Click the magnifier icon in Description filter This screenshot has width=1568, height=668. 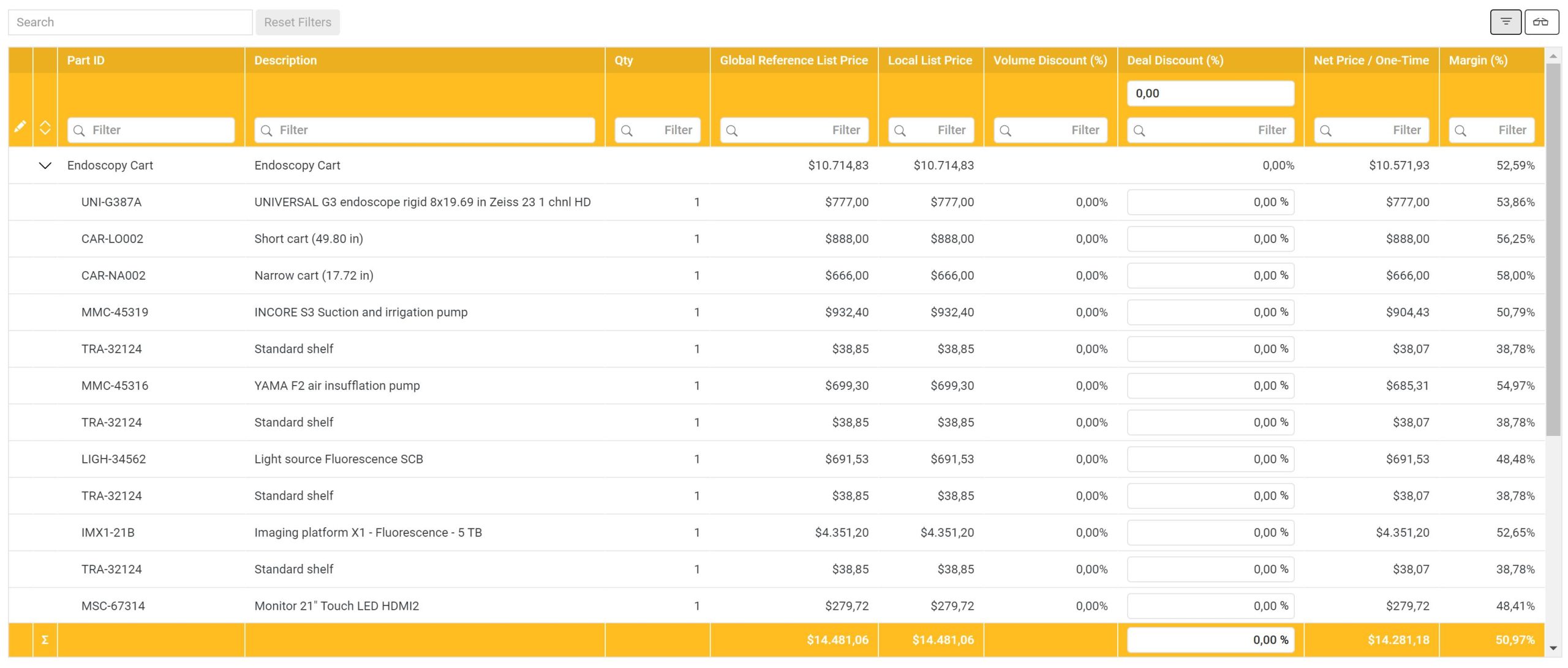pos(266,130)
